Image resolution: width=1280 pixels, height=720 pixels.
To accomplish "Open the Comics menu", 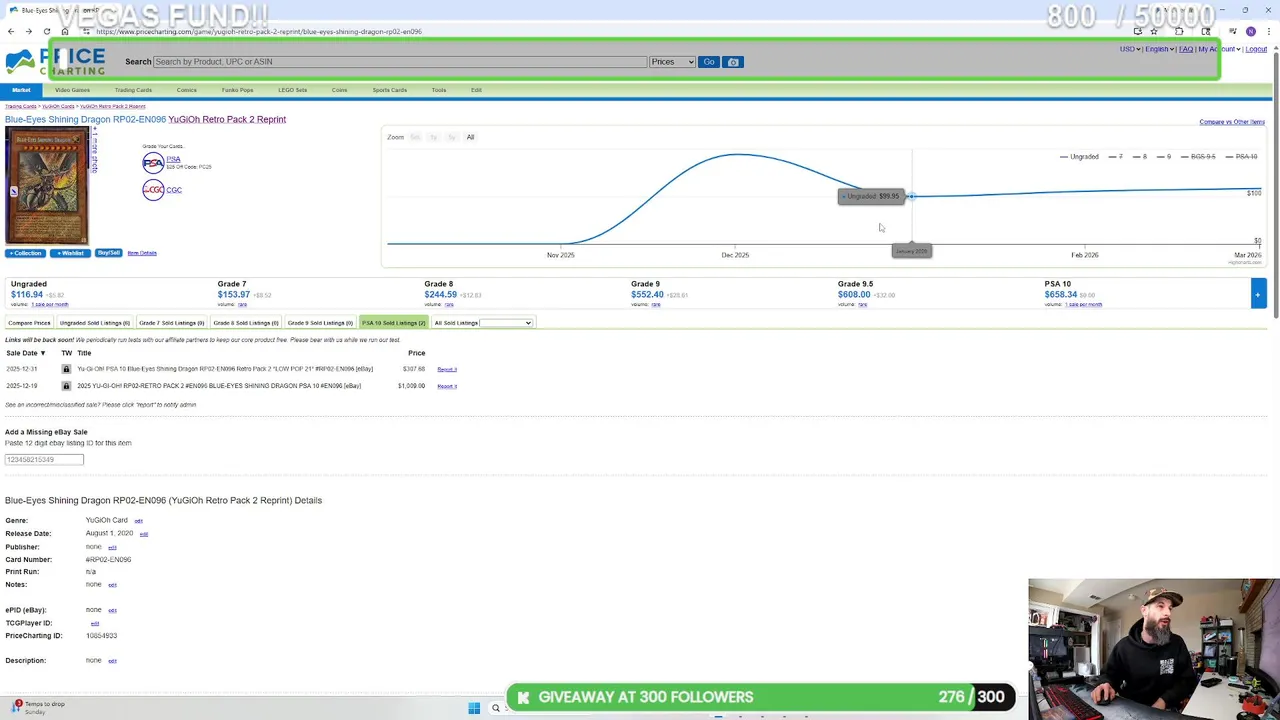I will pyautogui.click(x=187, y=90).
